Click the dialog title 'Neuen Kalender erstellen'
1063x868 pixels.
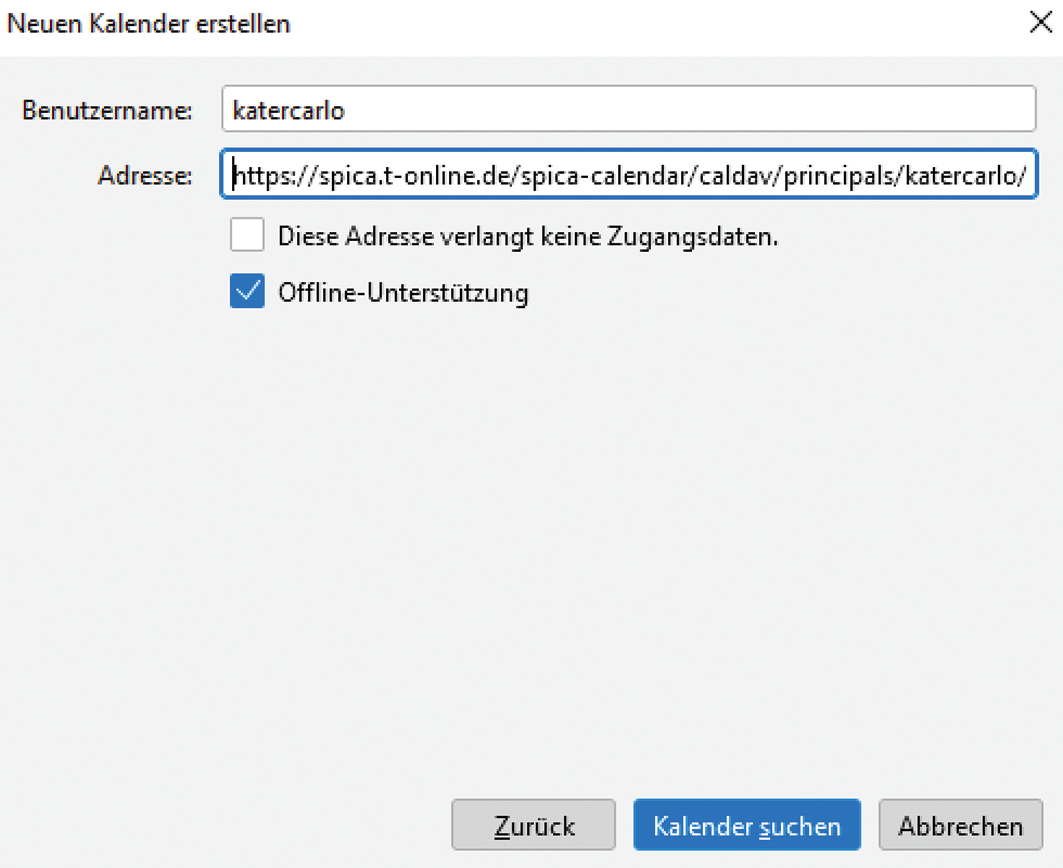tap(149, 23)
